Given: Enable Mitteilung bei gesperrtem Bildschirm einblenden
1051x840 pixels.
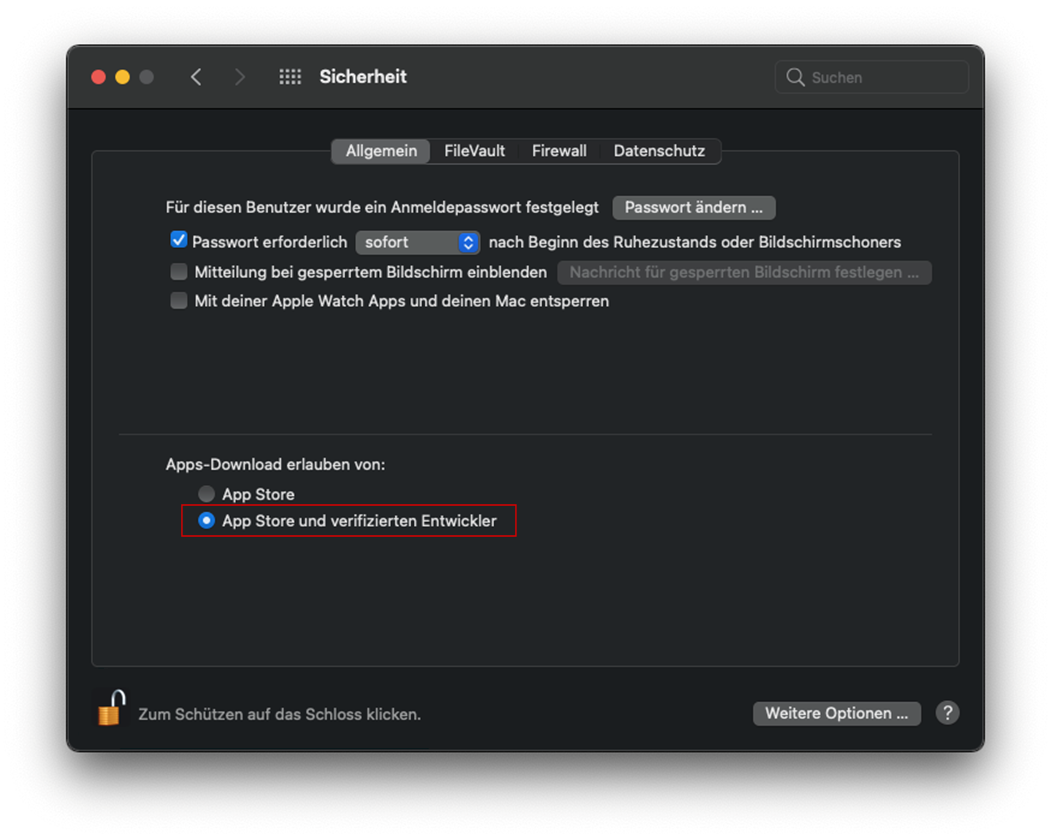Looking at the screenshot, I should point(179,271).
